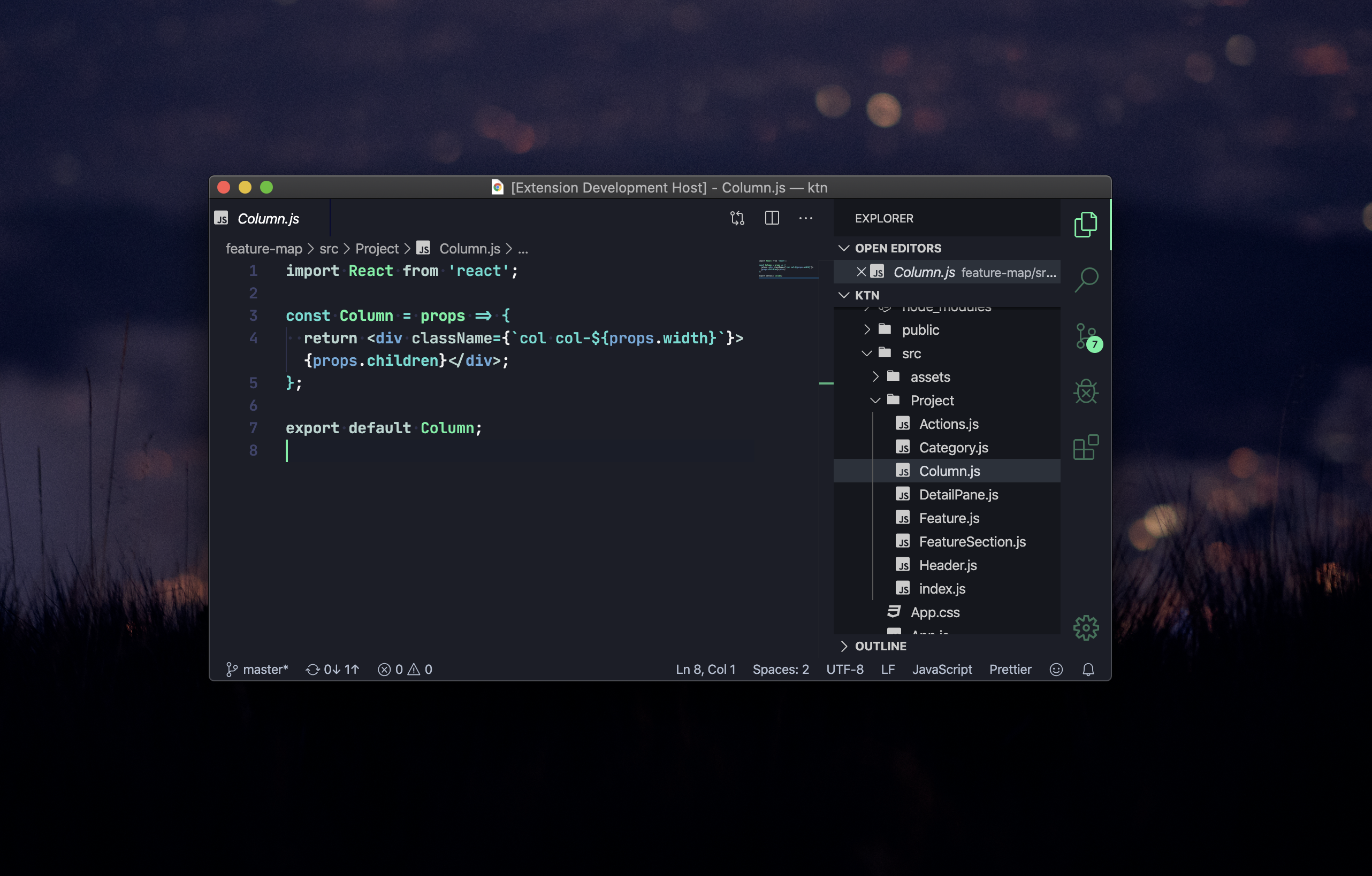
Task: Open the More Actions ellipsis menu
Action: [806, 218]
